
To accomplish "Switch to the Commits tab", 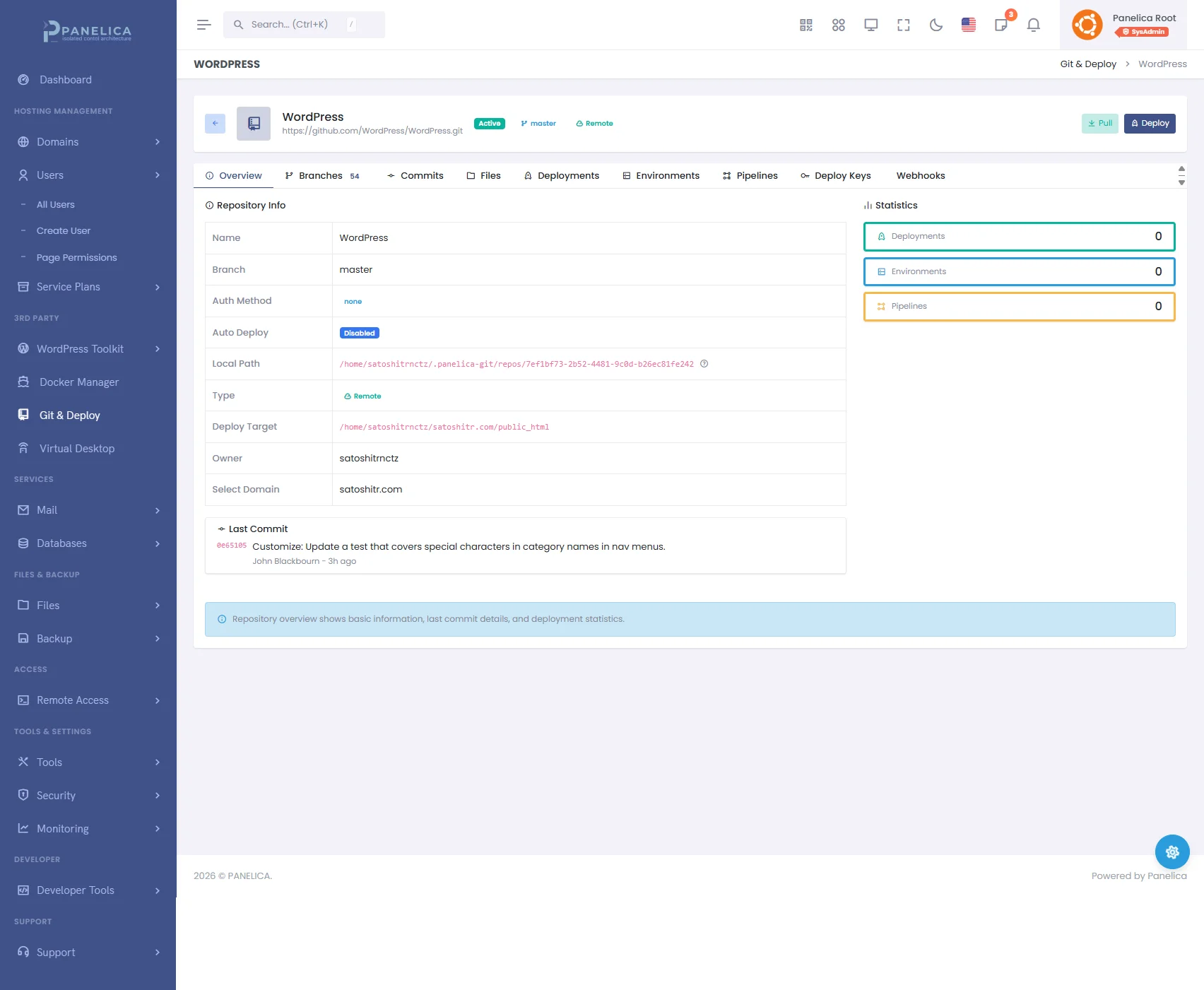I will [x=415, y=176].
